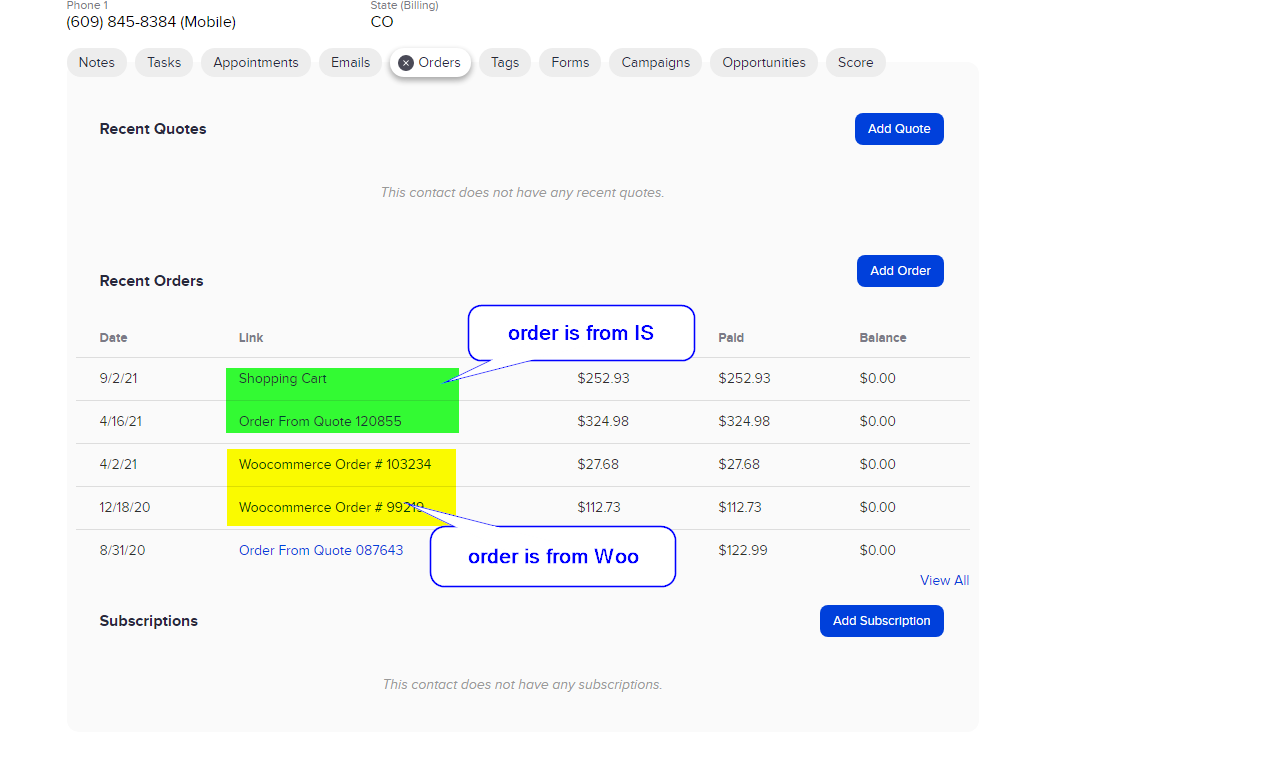
Task: Select the no recent quotes message
Action: coord(522,192)
